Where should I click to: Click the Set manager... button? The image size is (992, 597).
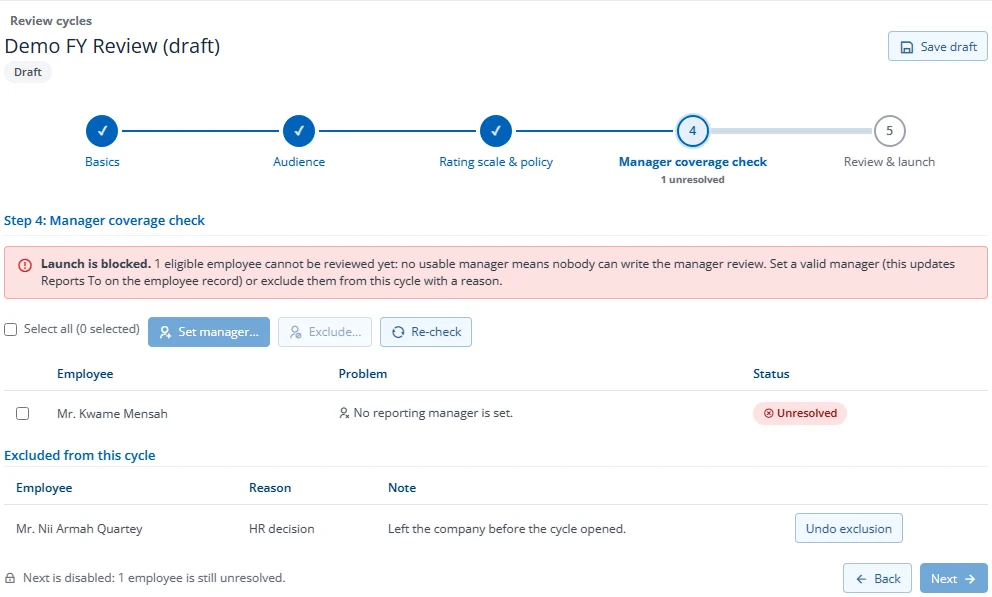(209, 332)
